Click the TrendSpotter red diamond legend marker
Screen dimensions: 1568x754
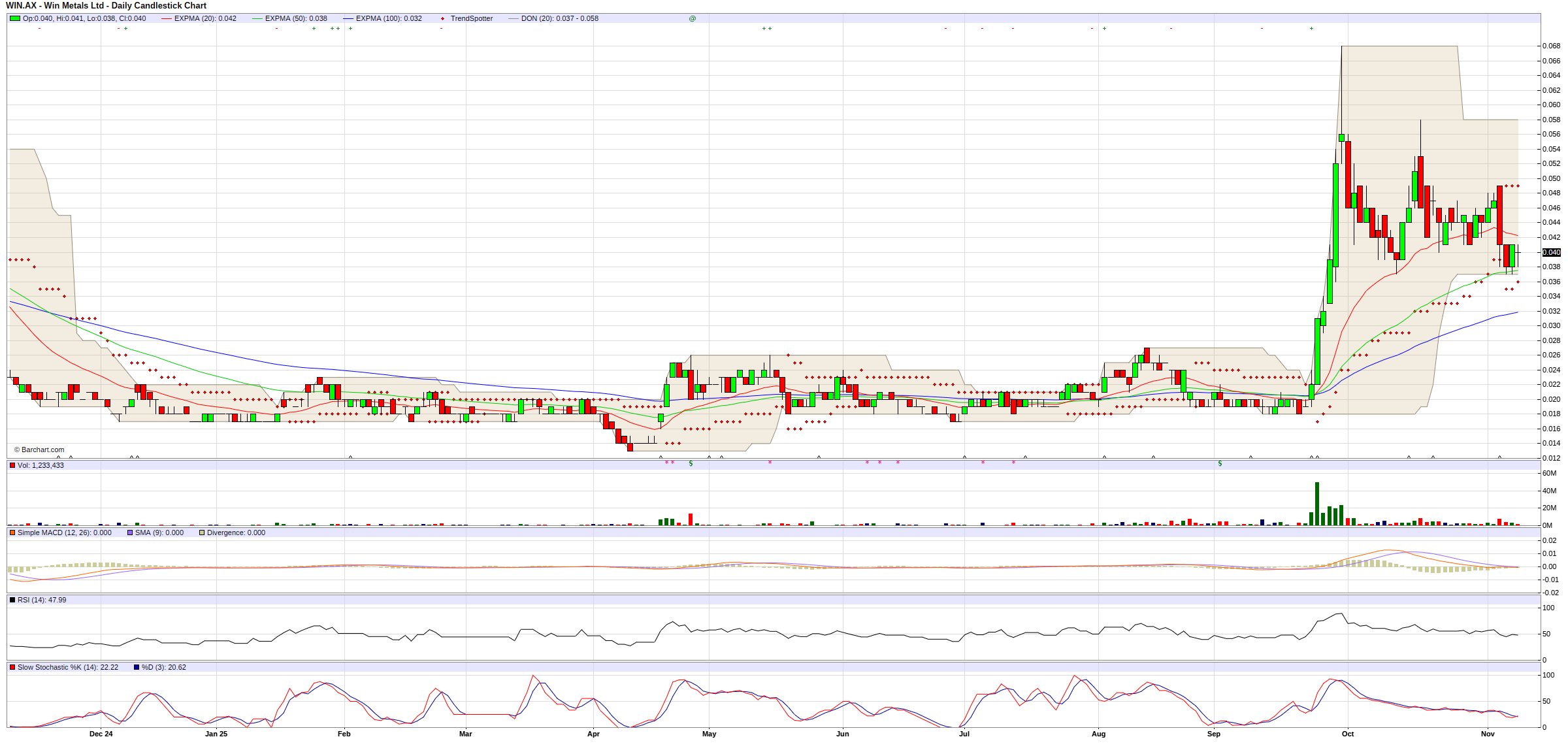(x=442, y=18)
